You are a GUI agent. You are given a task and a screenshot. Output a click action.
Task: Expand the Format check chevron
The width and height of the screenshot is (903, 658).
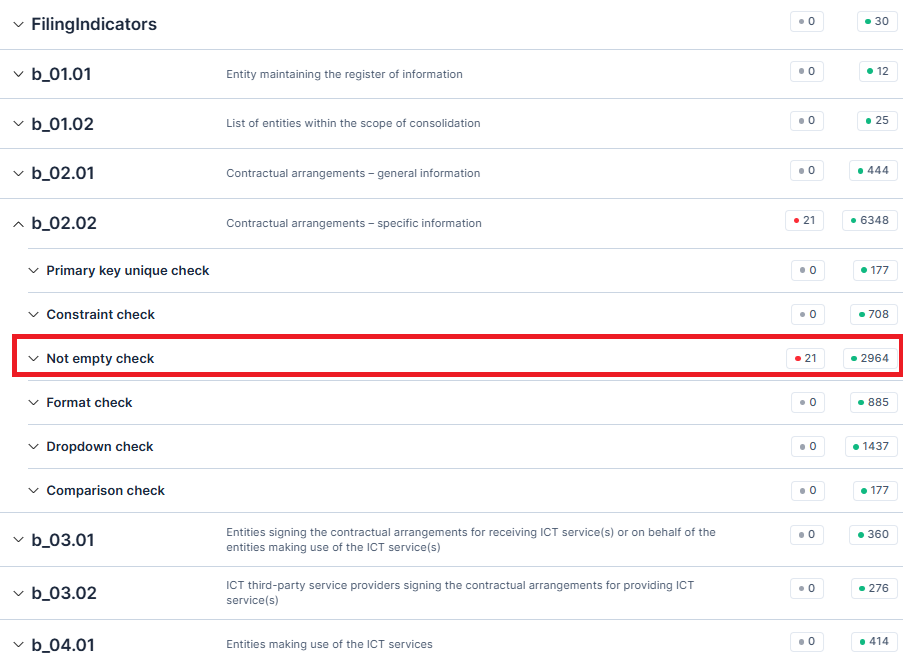point(33,403)
